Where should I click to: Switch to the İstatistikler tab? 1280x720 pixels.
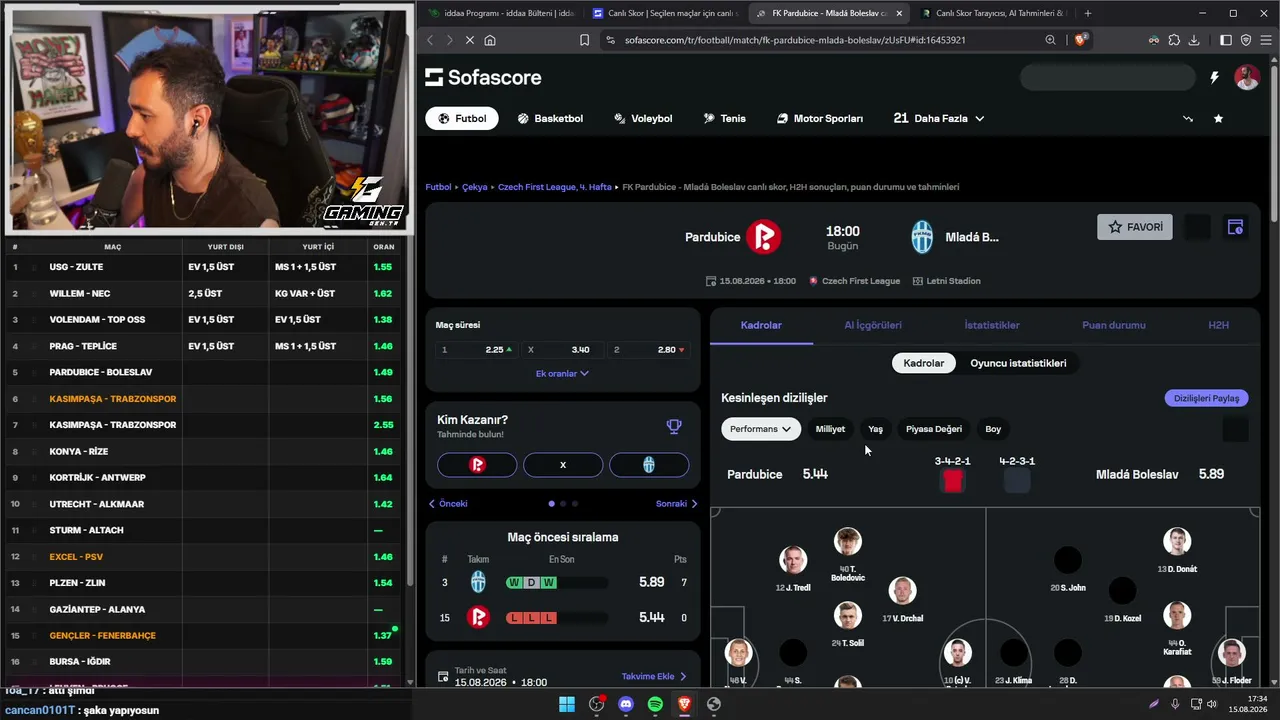pyautogui.click(x=992, y=325)
